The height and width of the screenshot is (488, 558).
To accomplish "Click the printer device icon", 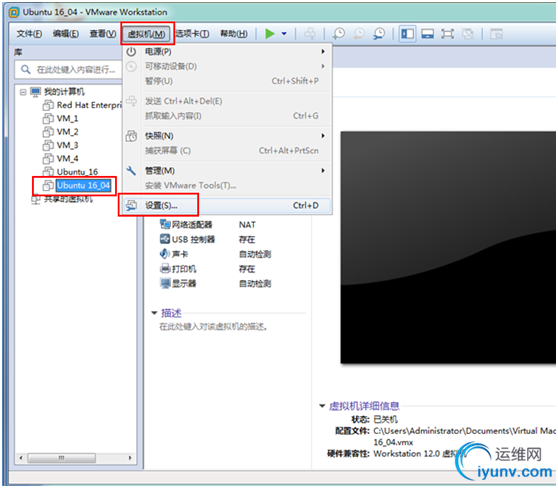I will (165, 268).
